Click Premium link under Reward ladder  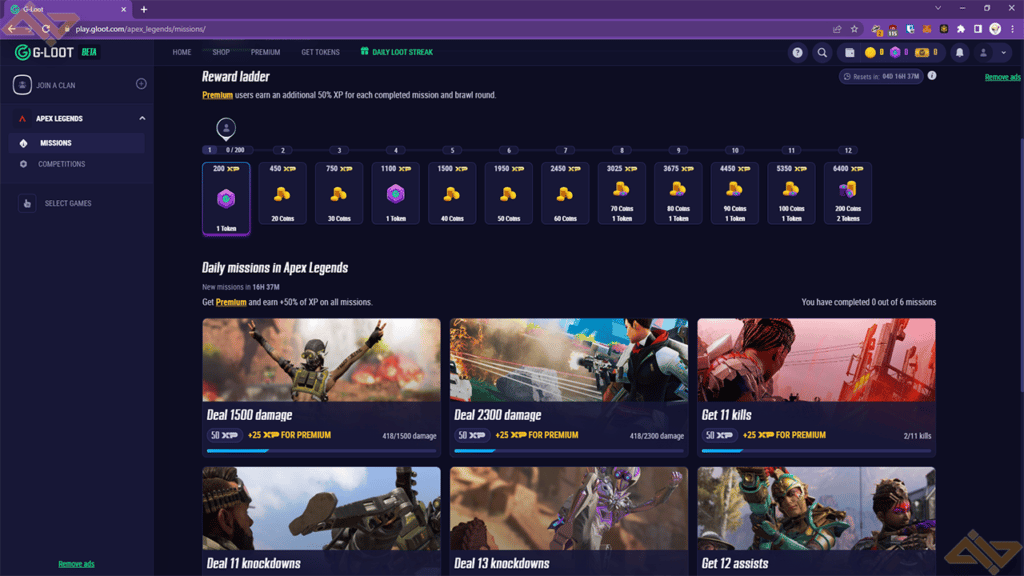tap(217, 95)
